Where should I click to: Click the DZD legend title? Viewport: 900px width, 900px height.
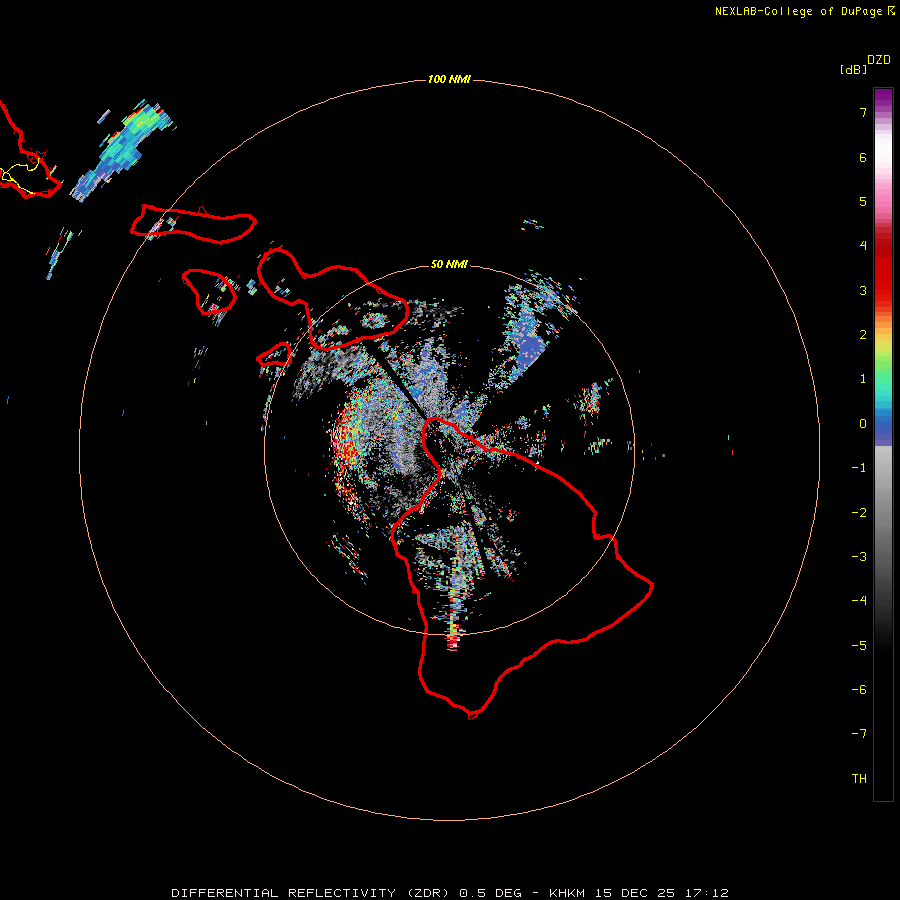(x=879, y=60)
